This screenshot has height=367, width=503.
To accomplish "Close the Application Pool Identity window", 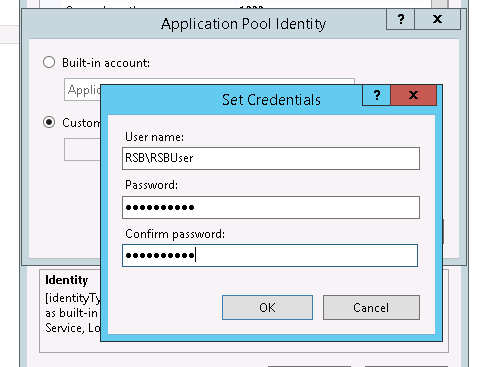I will tap(437, 19).
